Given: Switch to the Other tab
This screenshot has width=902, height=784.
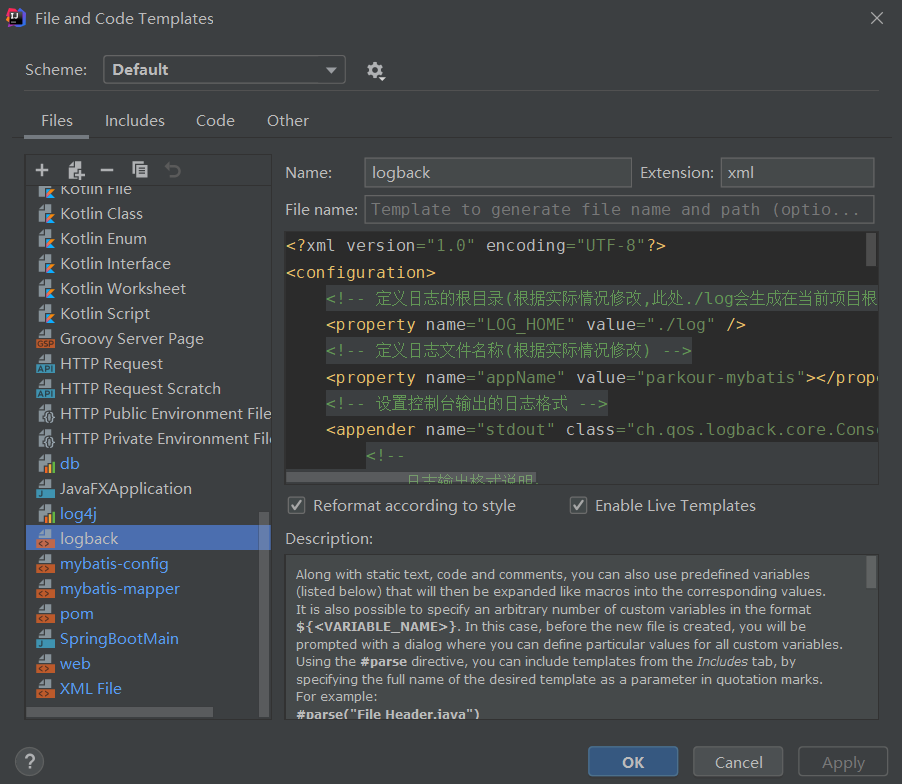Looking at the screenshot, I should [x=288, y=121].
